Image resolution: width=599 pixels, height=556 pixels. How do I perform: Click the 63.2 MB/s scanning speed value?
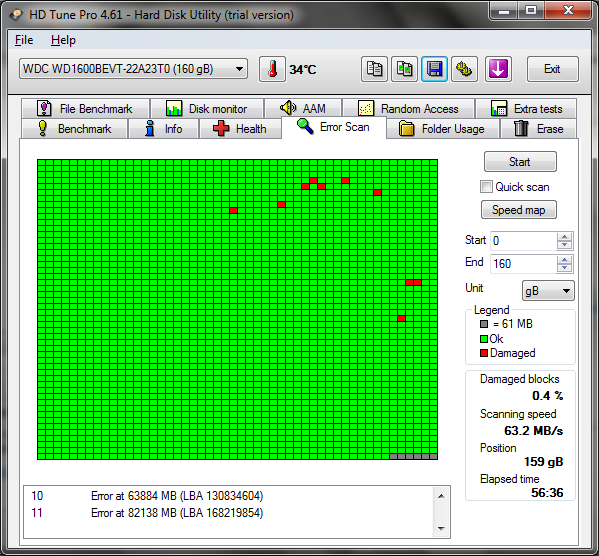pos(533,431)
